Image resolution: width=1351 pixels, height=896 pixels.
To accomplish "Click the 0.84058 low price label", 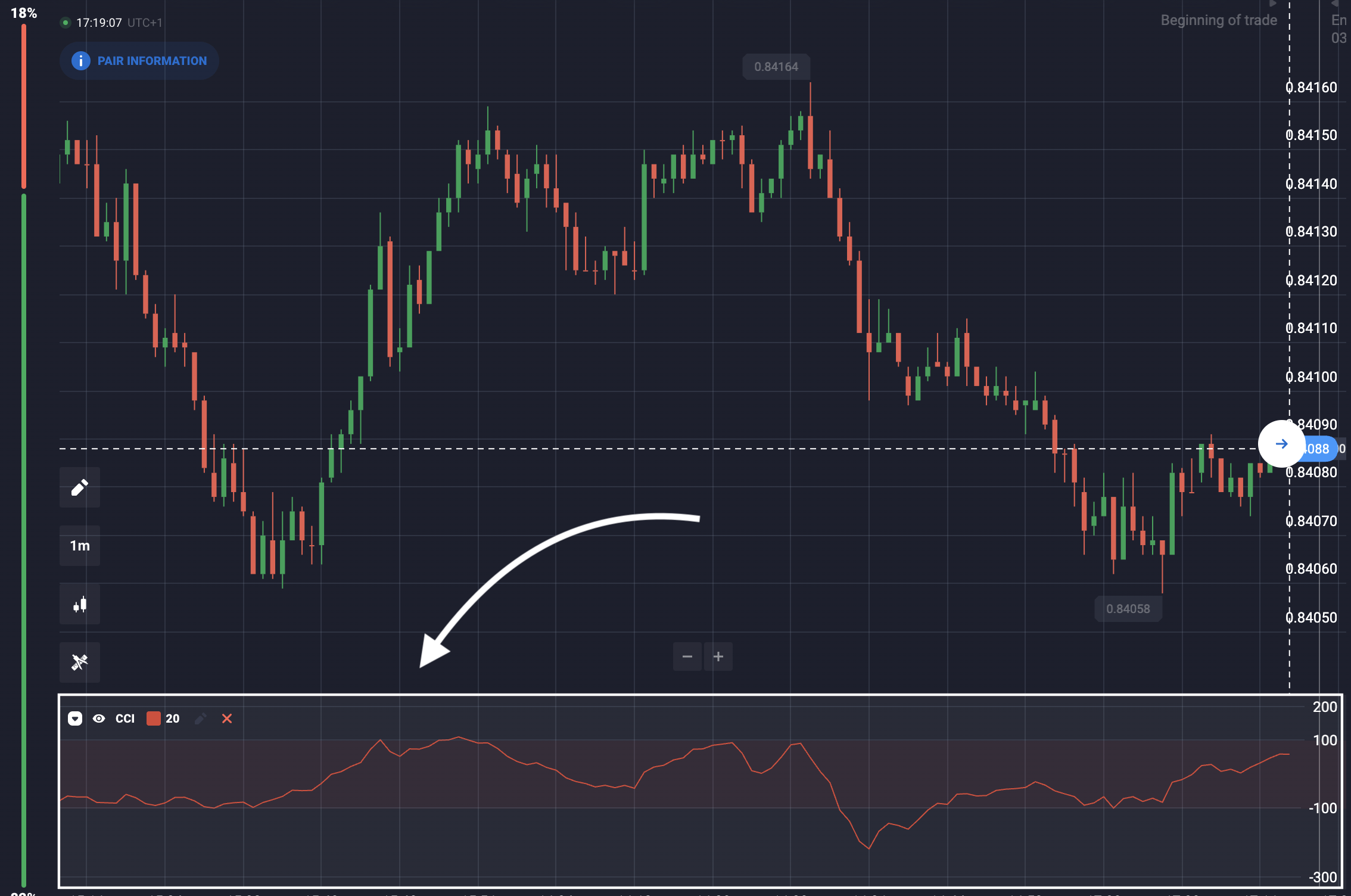I will click(1128, 609).
